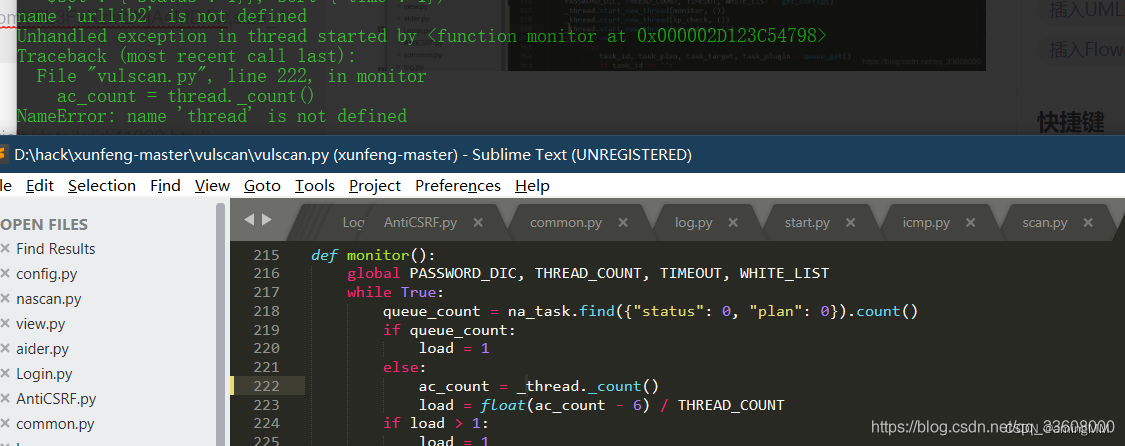Click the 'global PASSWORD_DIC' line
Viewport: 1125px width, 446px height.
(x=588, y=273)
